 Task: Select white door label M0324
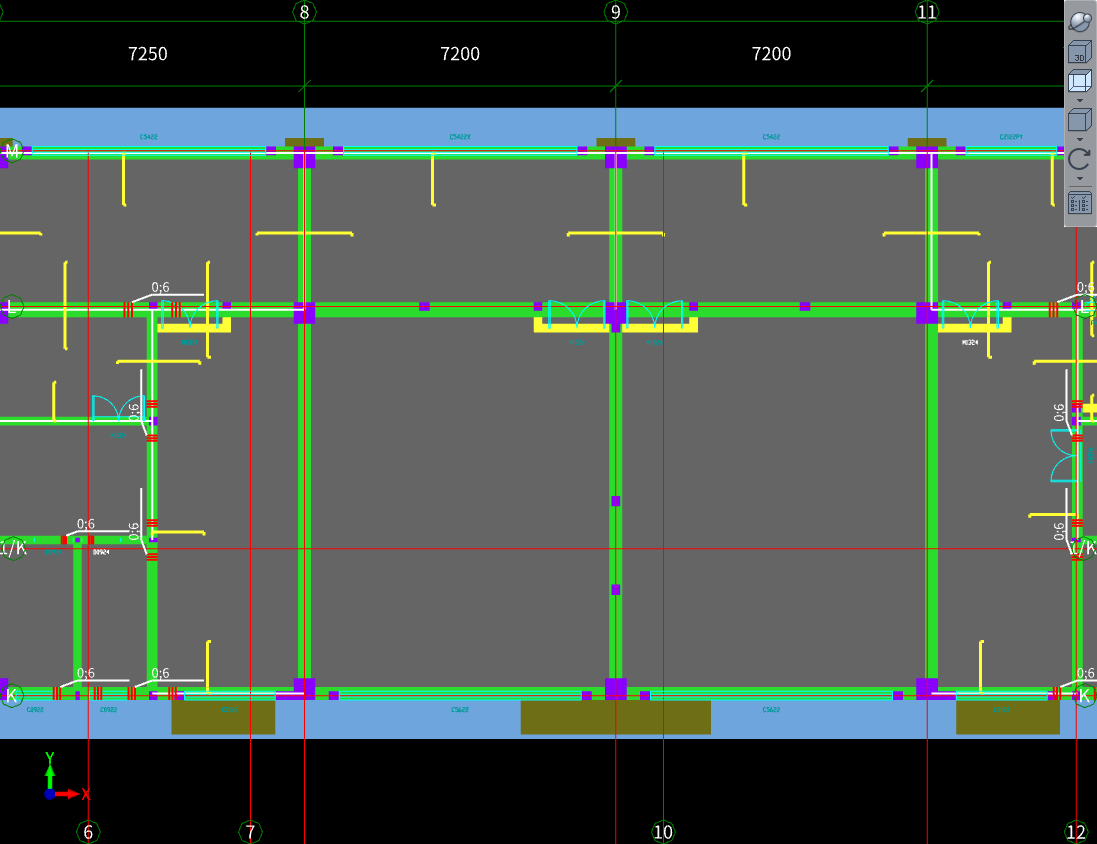click(x=970, y=342)
